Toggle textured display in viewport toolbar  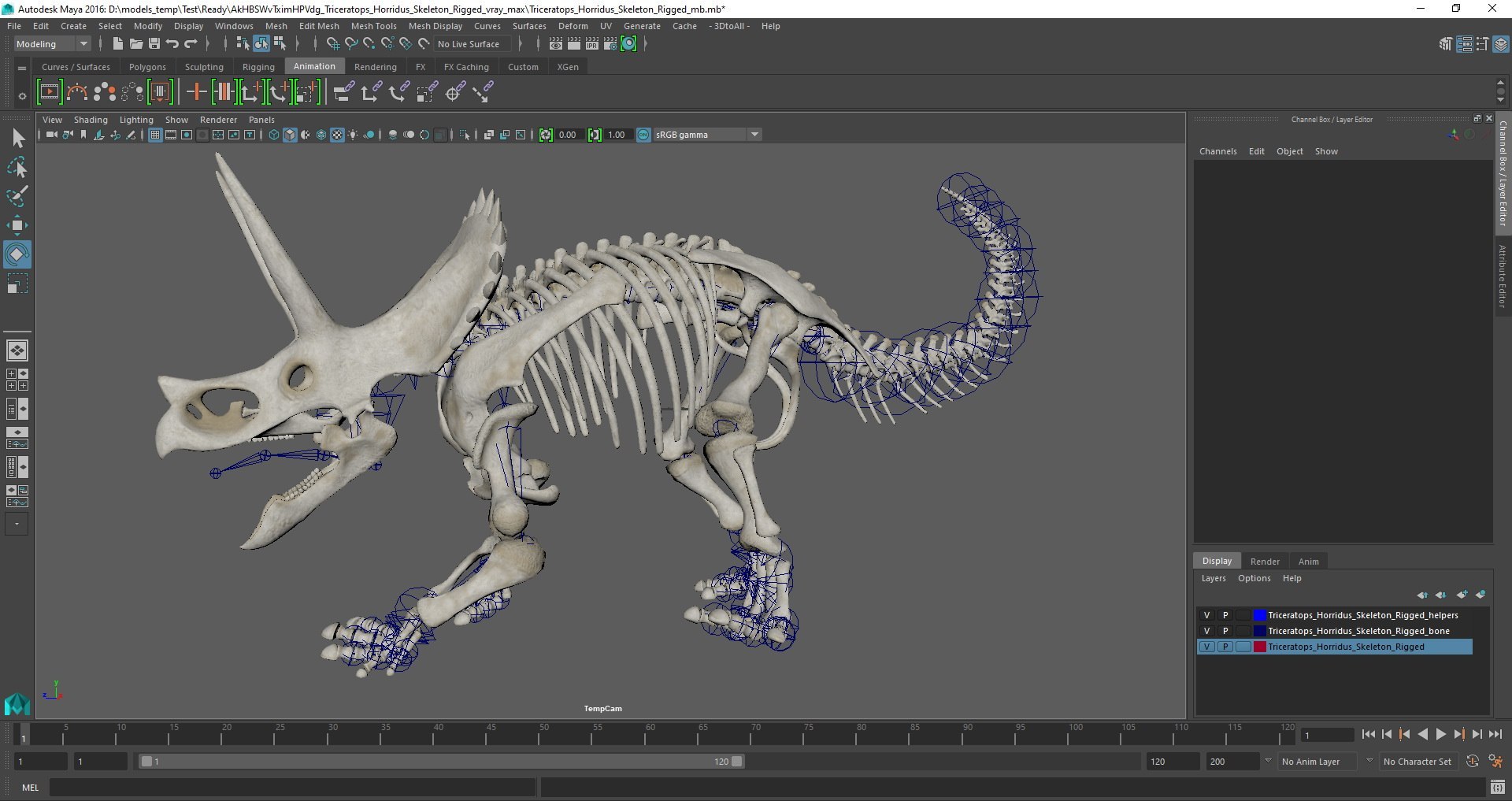(x=337, y=135)
